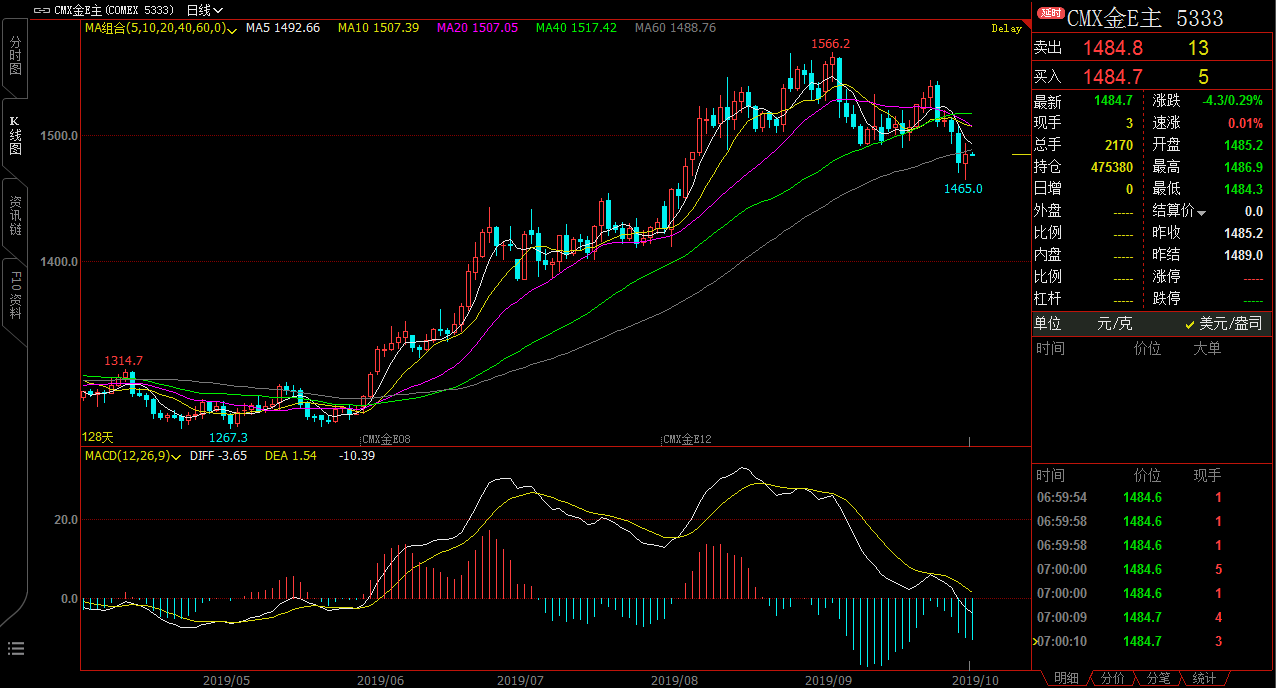Expand the MA组合 indicator settings dropdown

[x=232, y=29]
